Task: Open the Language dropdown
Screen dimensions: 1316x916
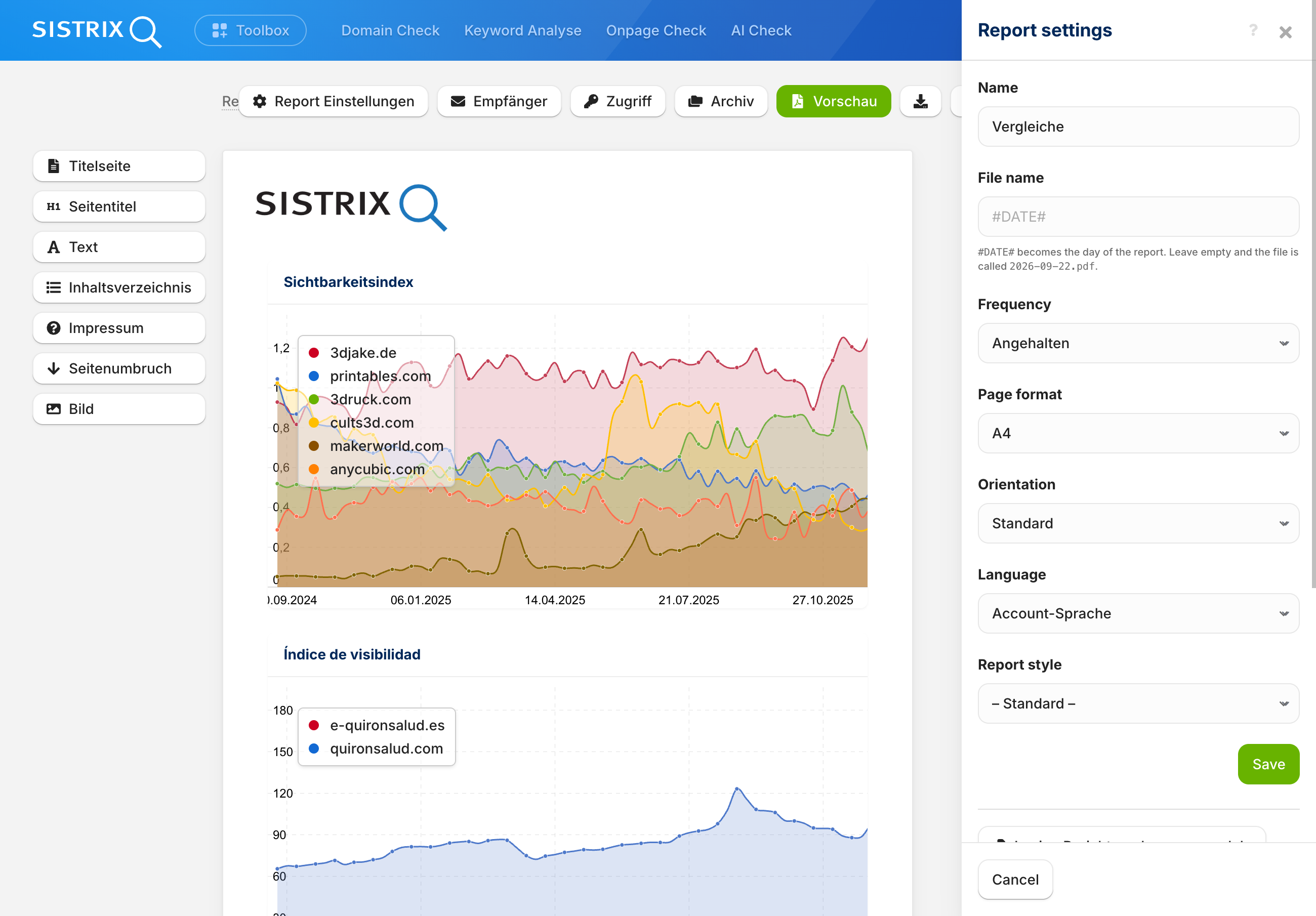Action: click(x=1138, y=613)
